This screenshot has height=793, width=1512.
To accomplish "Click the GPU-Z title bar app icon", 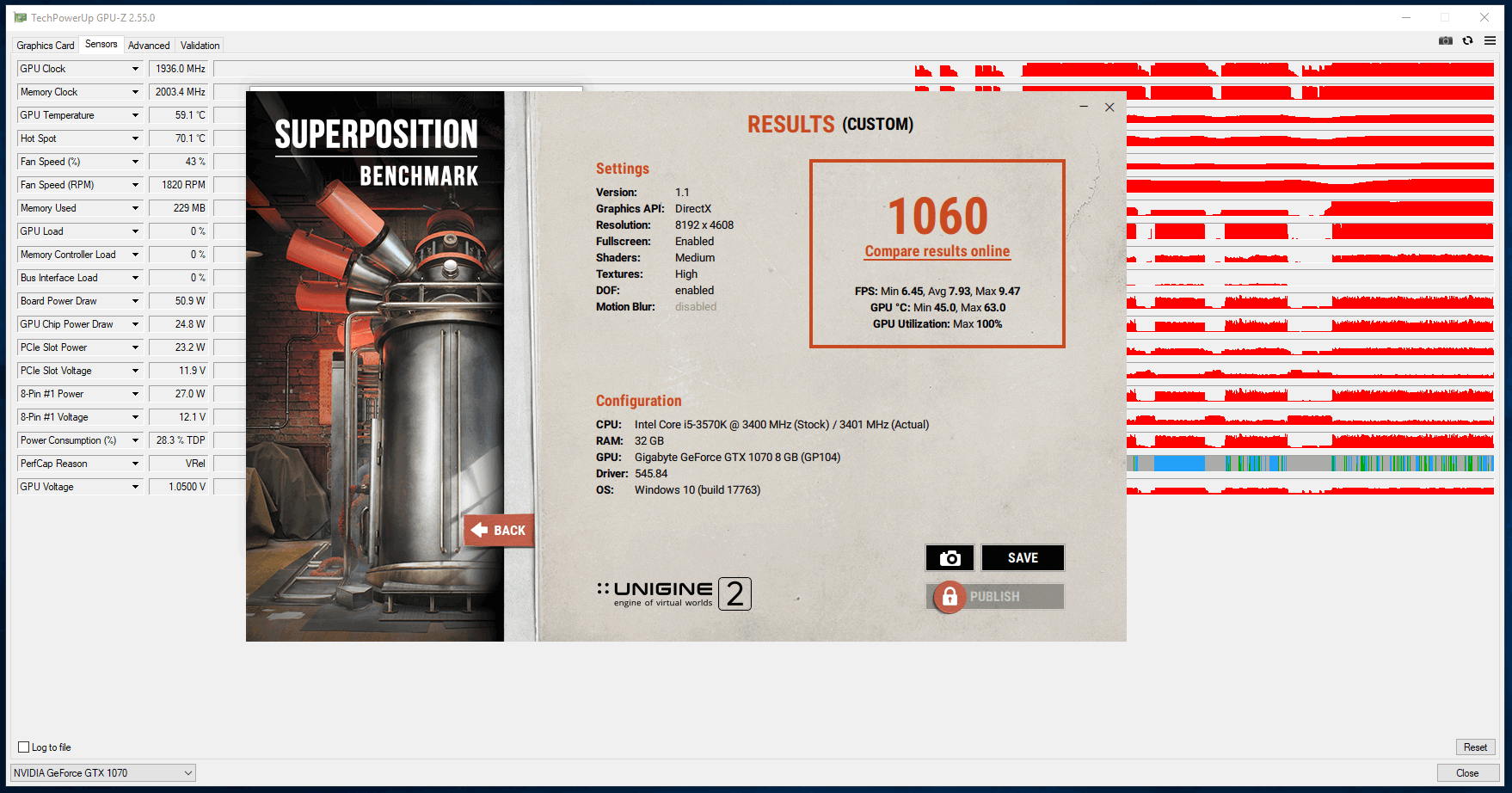I will [x=21, y=17].
